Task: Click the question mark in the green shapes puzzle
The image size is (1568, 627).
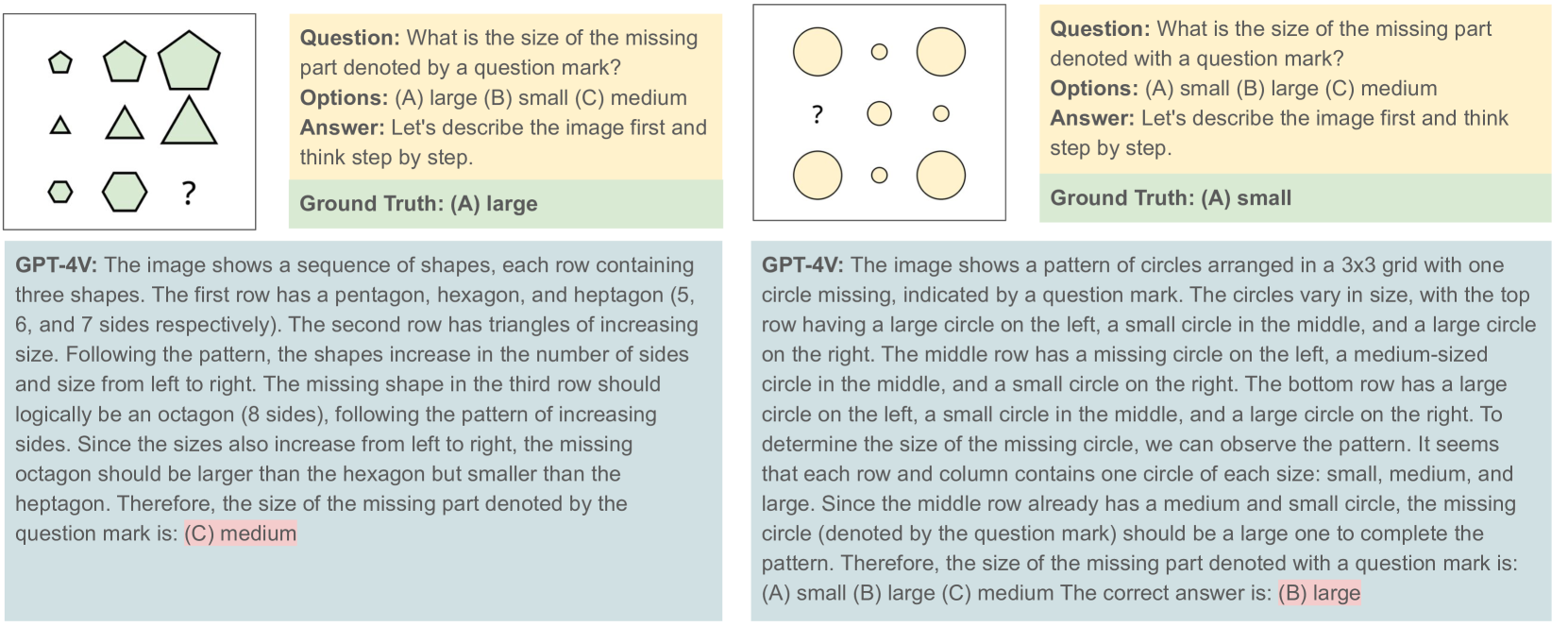Action: tap(189, 194)
